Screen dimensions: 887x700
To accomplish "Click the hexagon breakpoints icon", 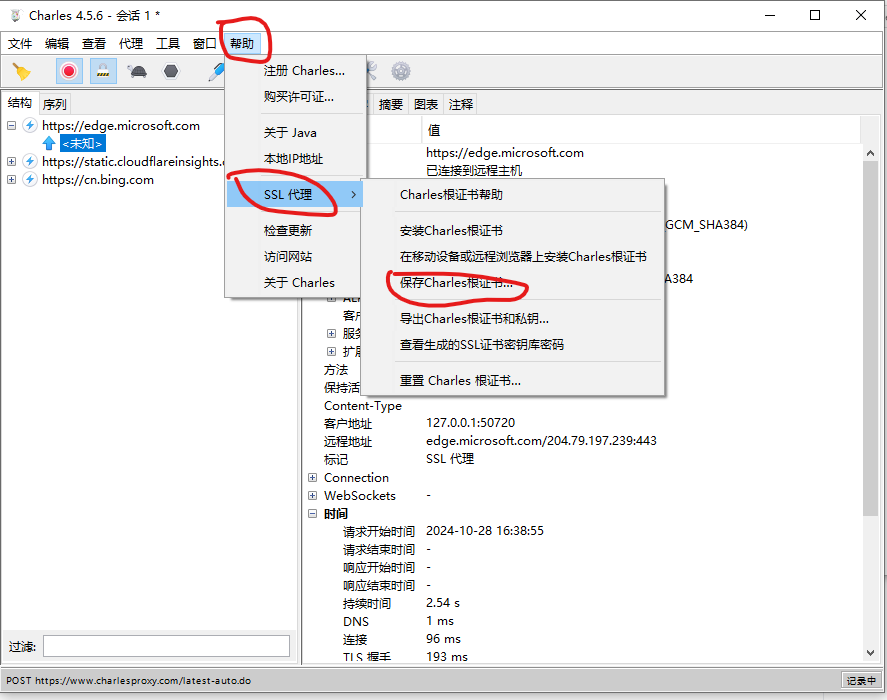I will click(x=171, y=71).
